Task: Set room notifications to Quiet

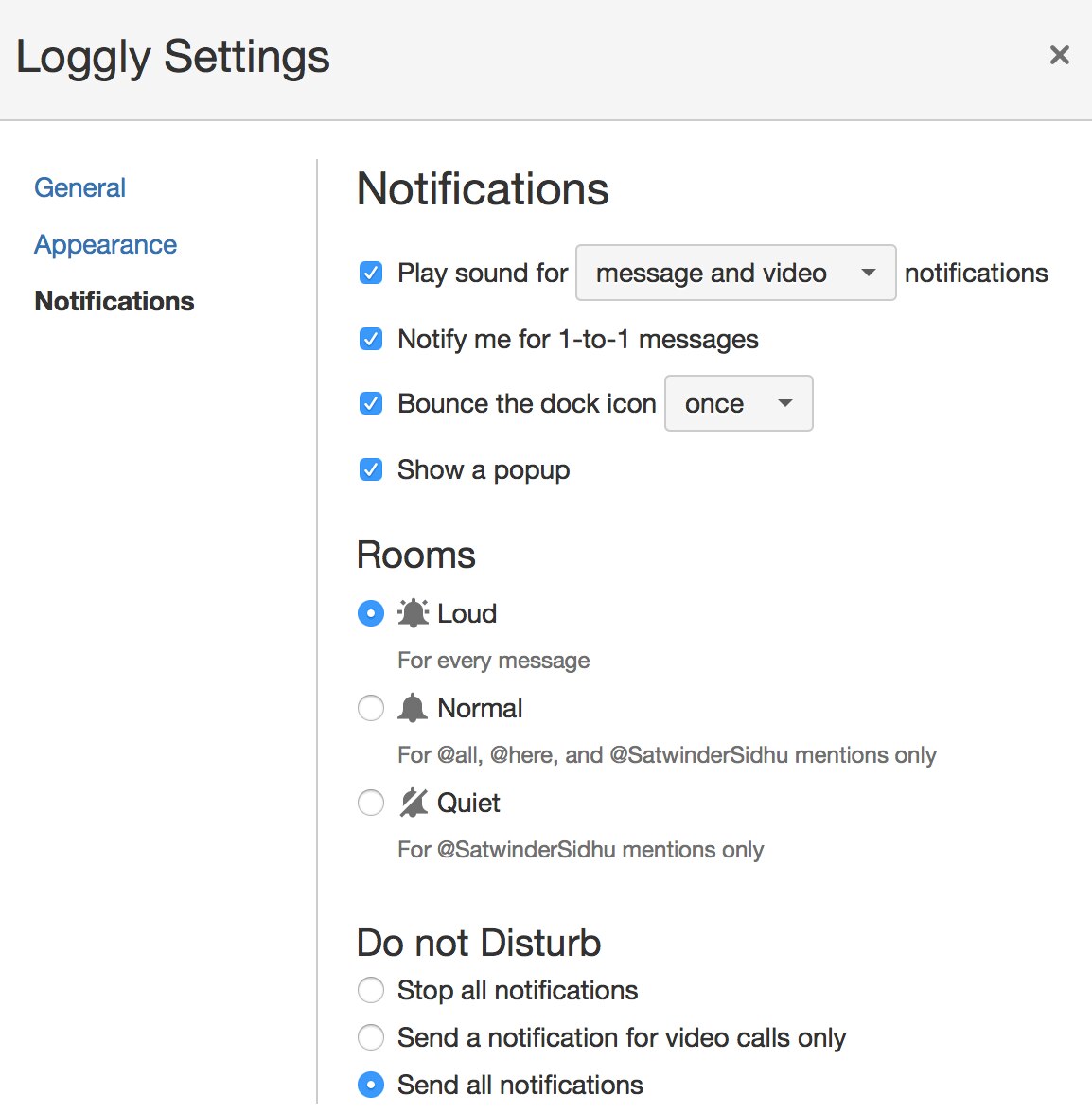Action: [371, 803]
